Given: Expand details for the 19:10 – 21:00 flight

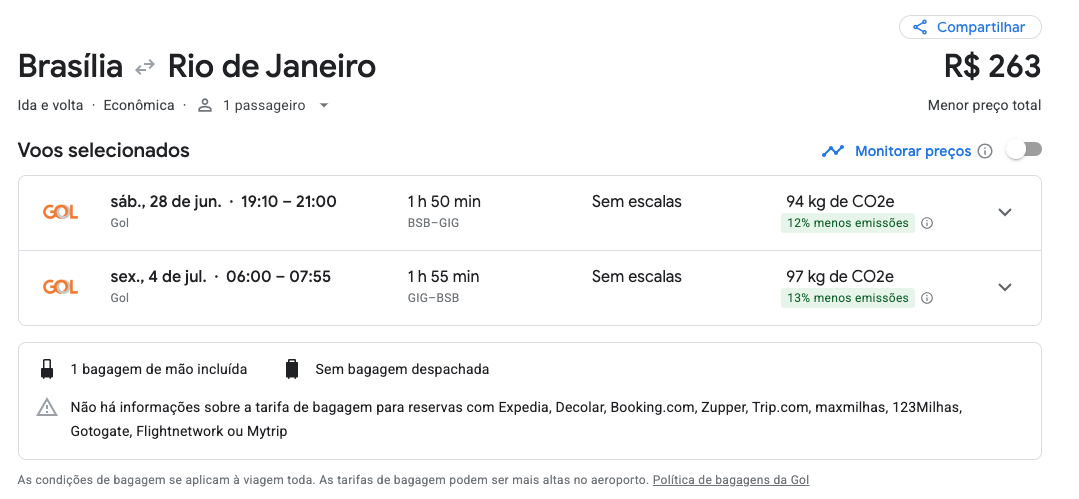Looking at the screenshot, I should tap(1005, 212).
